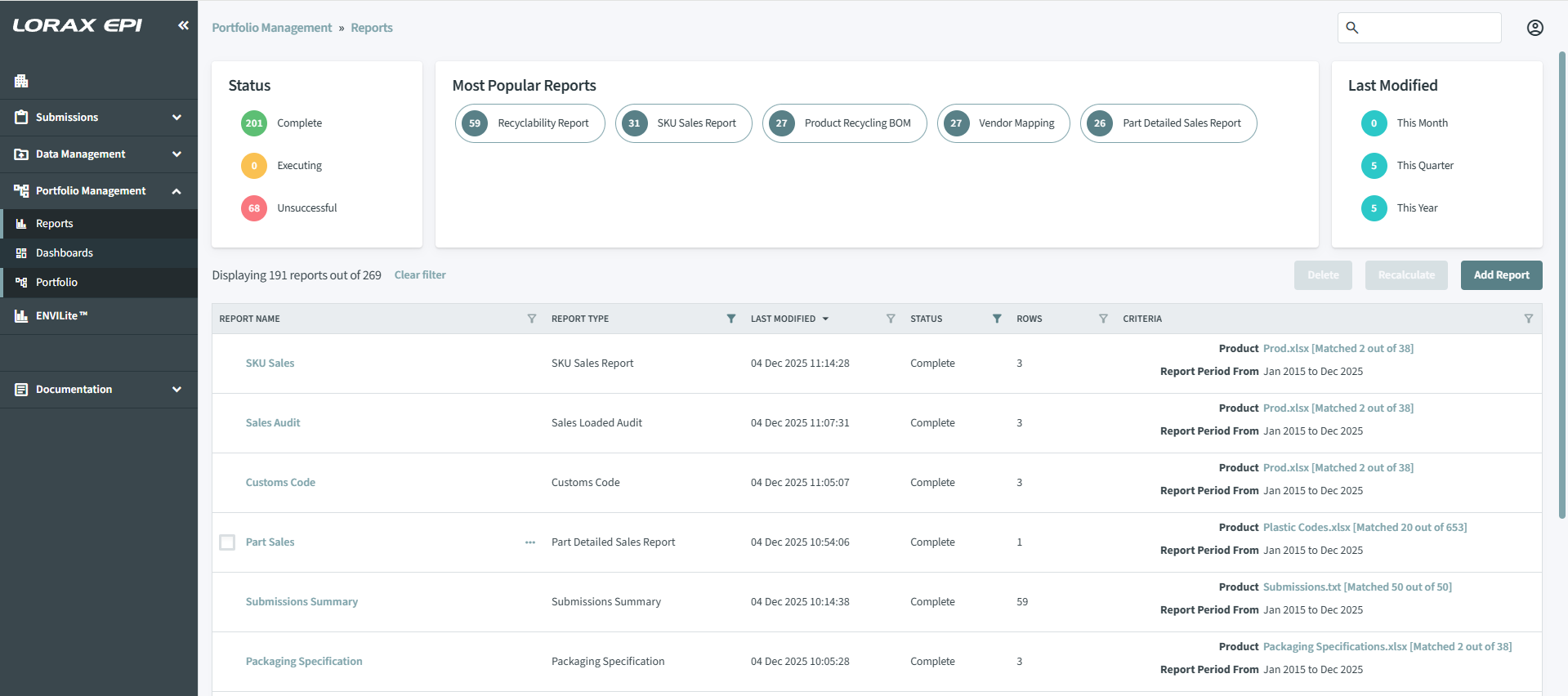The image size is (1568, 696).
Task: Tick the checkbox beside Part Sales report
Action: point(227,542)
